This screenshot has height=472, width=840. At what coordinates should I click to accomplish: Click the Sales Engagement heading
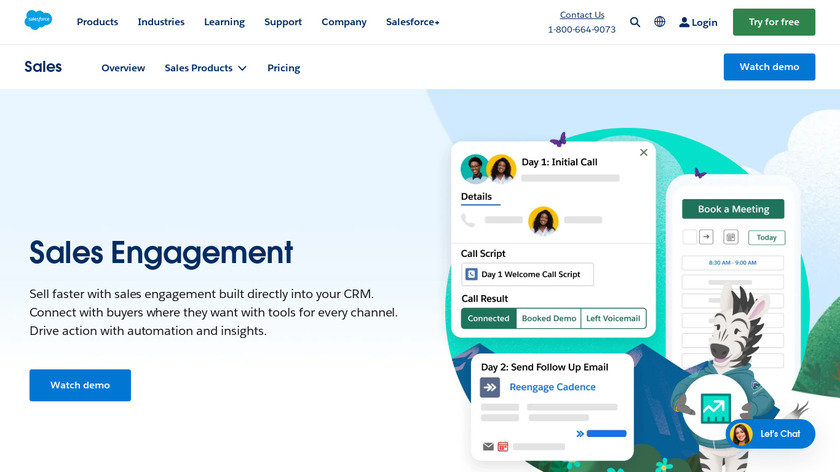tap(161, 252)
